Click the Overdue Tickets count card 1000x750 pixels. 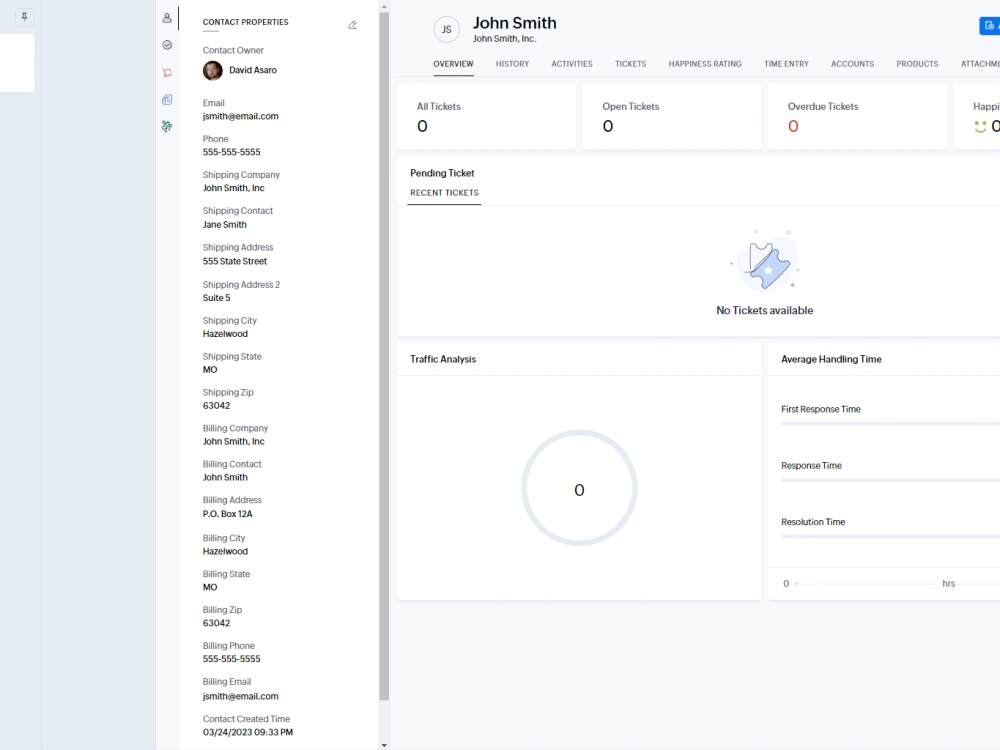(x=857, y=117)
